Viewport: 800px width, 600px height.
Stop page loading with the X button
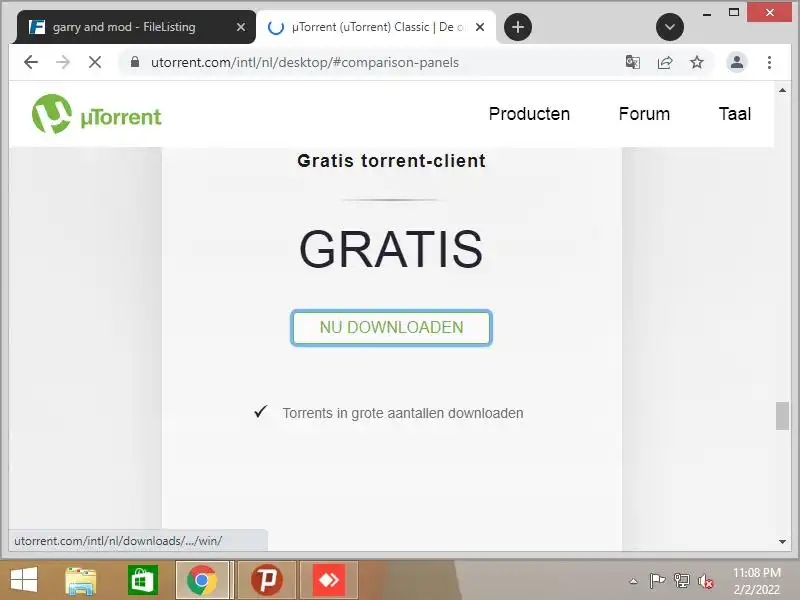point(95,62)
